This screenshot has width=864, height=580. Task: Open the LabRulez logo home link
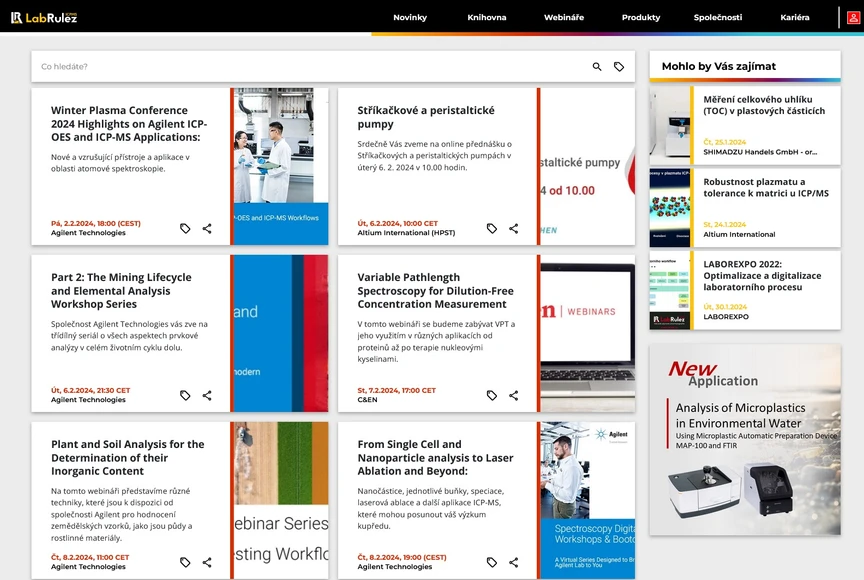[x=44, y=18]
